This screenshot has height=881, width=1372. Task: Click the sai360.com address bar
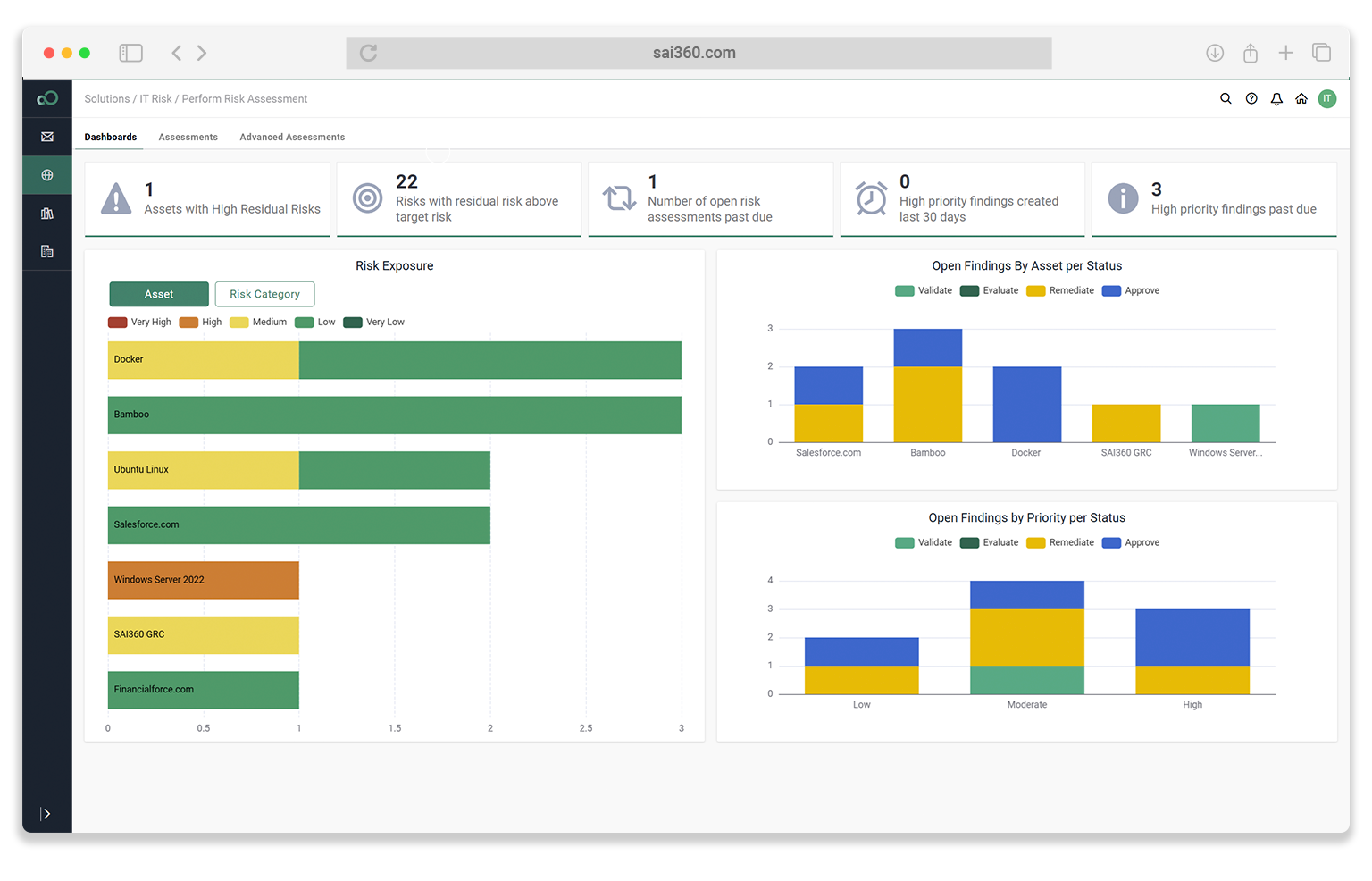[699, 53]
